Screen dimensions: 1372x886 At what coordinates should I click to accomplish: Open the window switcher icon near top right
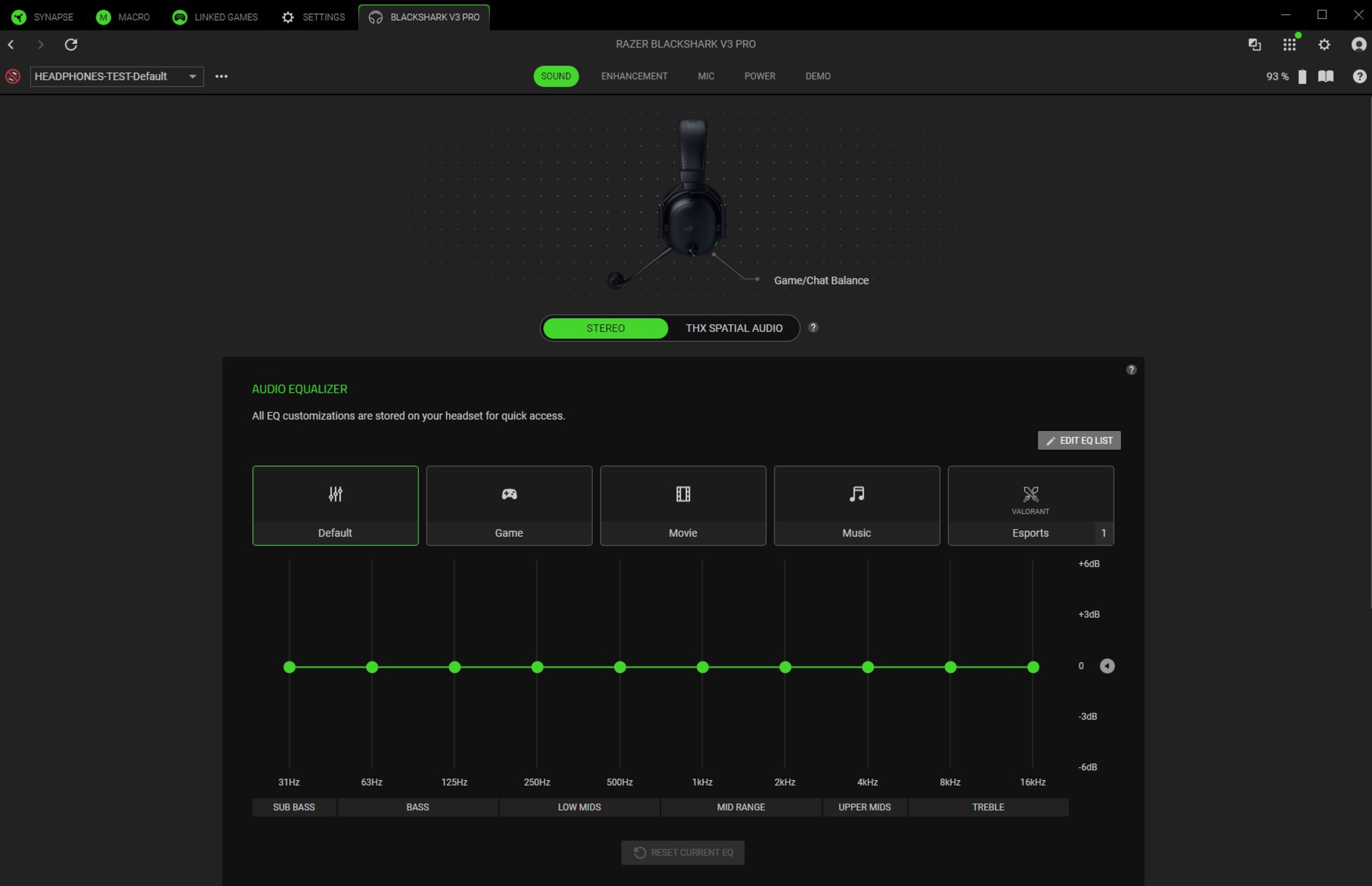pyautogui.click(x=1255, y=44)
